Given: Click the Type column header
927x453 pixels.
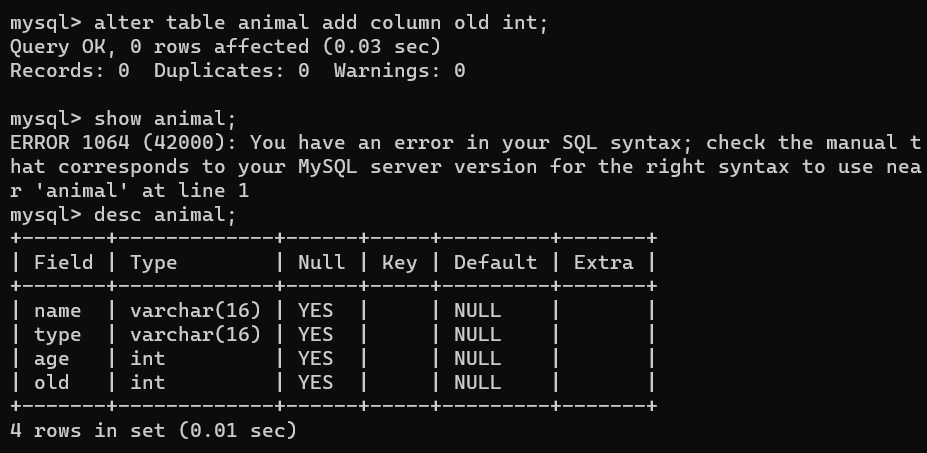Looking at the screenshot, I should [x=153, y=263].
